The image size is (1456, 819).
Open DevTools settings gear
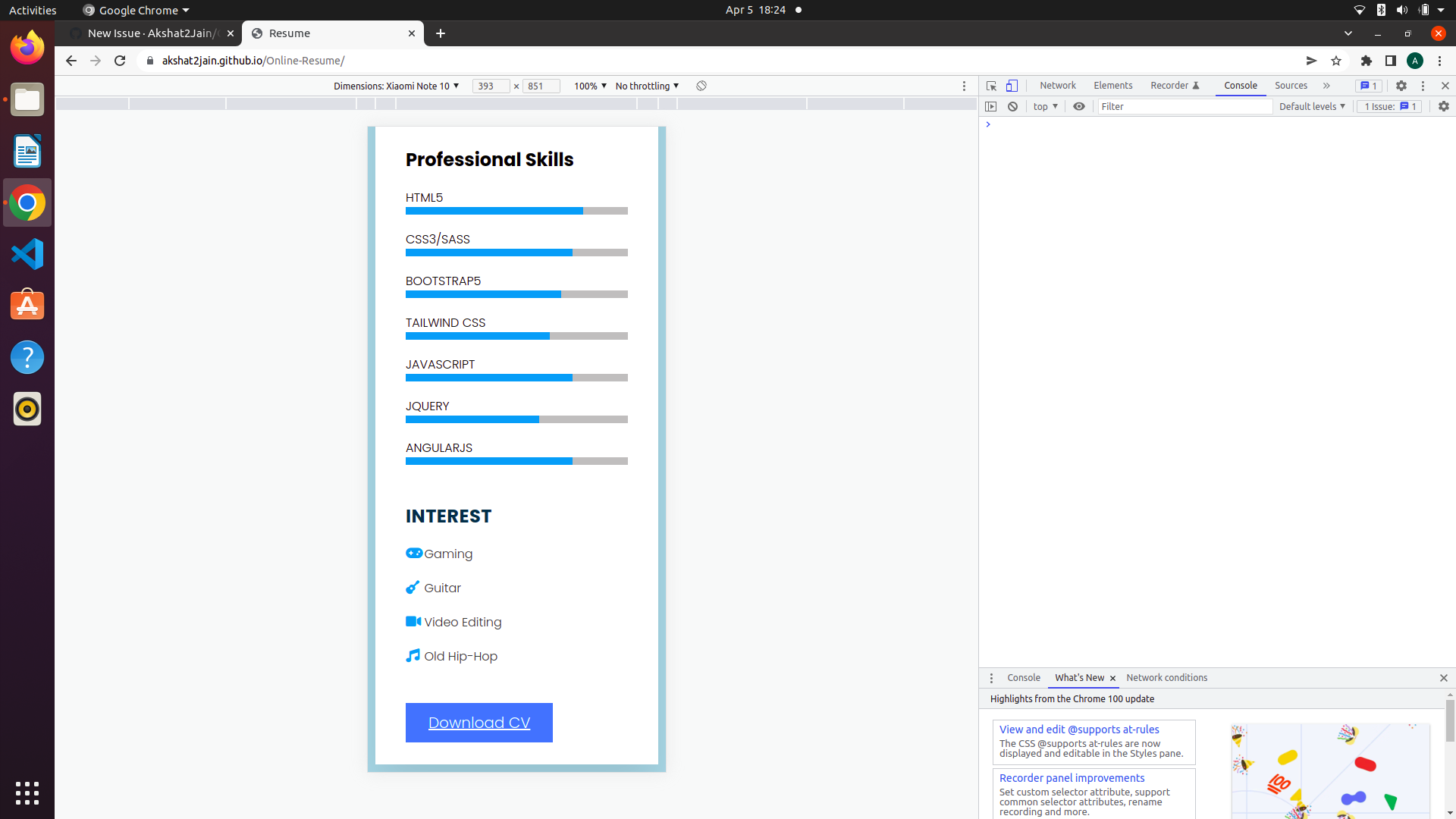[1402, 86]
